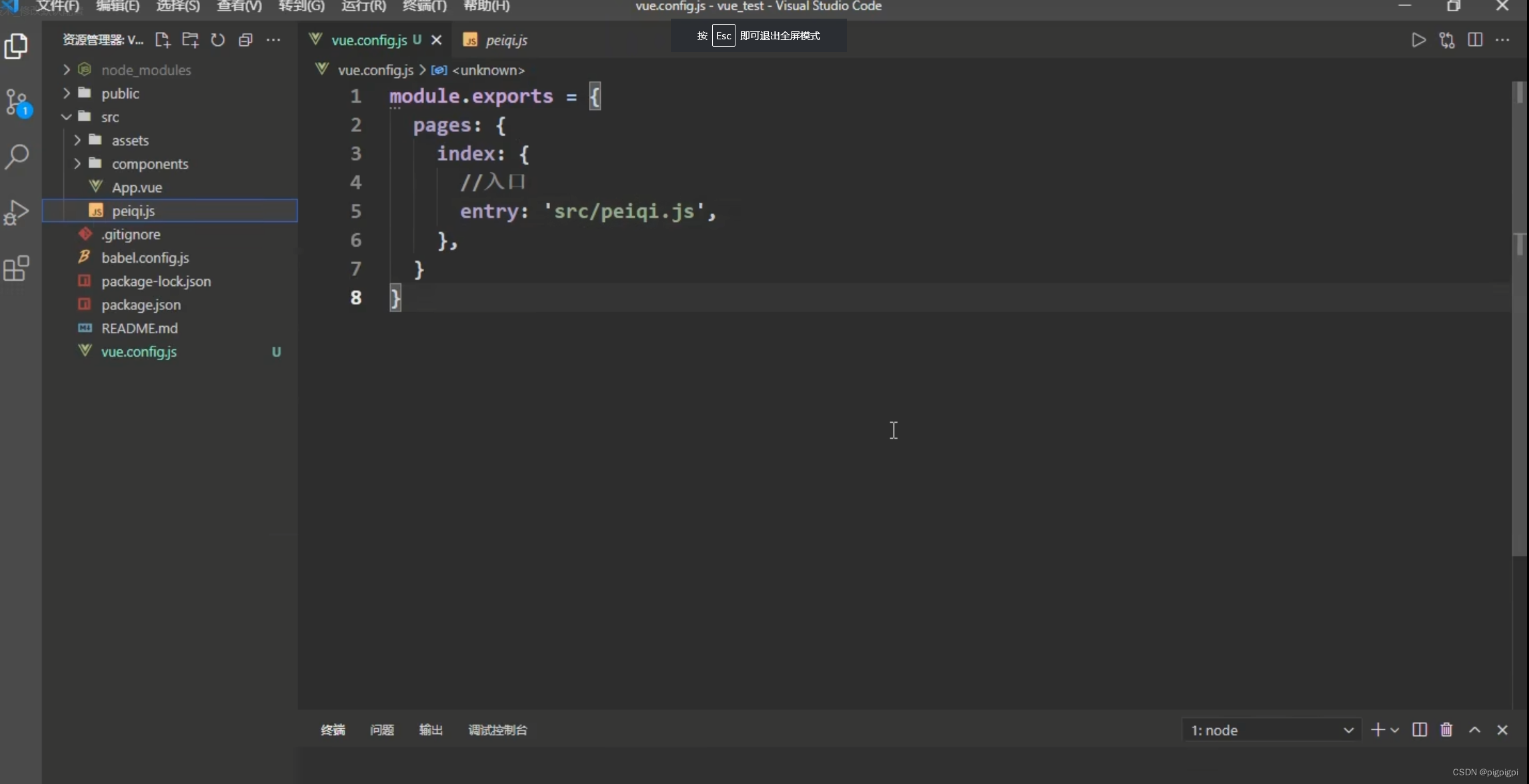Screen dimensions: 1529x784
Task: Run the file with the play icon
Action: point(1419,40)
